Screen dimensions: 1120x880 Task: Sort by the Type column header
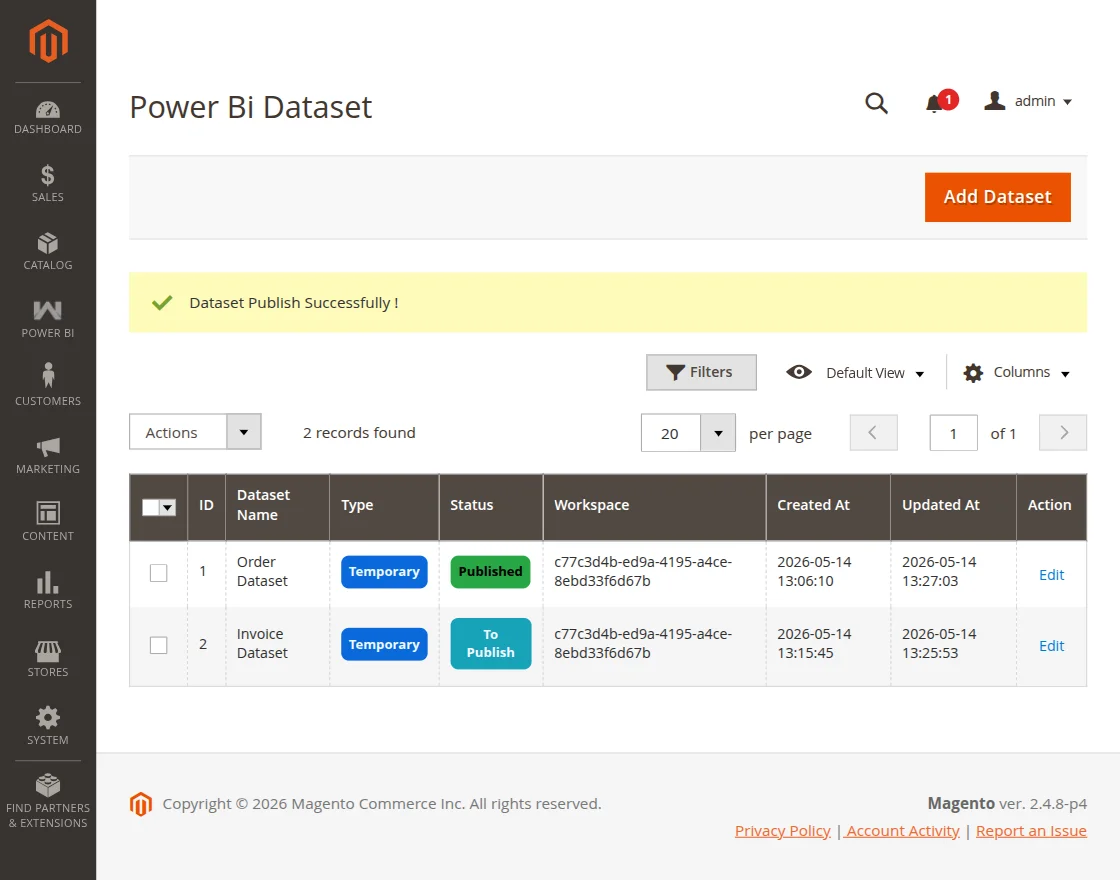pyautogui.click(x=384, y=506)
